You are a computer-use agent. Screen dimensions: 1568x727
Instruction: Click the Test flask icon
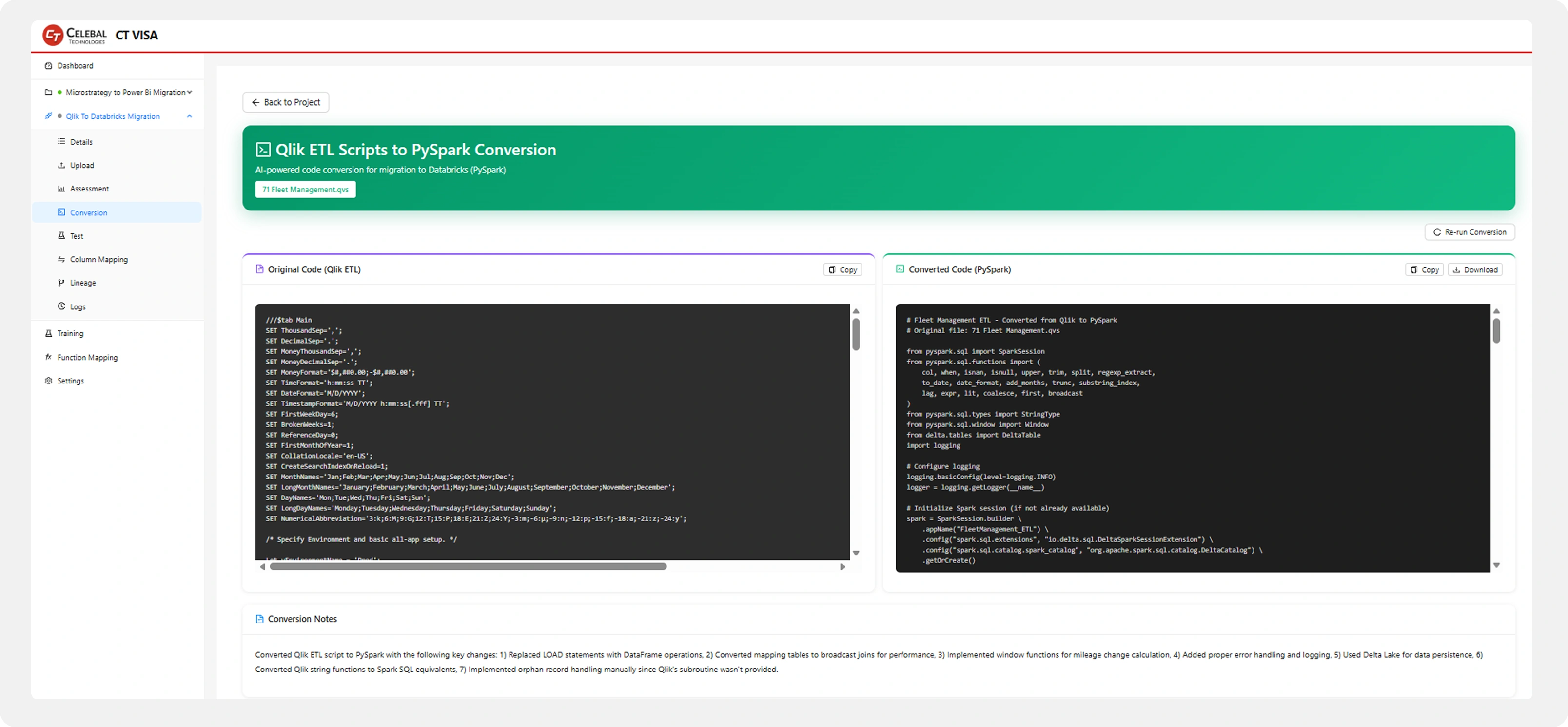61,235
